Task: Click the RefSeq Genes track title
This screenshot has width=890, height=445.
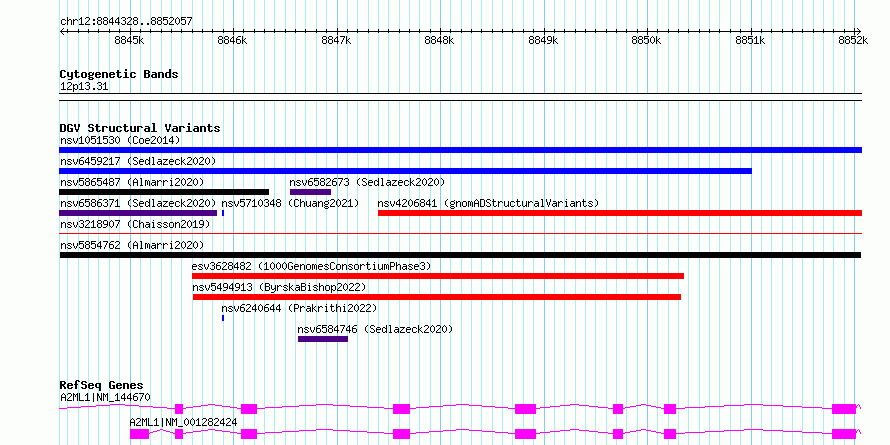Action: click(x=102, y=385)
